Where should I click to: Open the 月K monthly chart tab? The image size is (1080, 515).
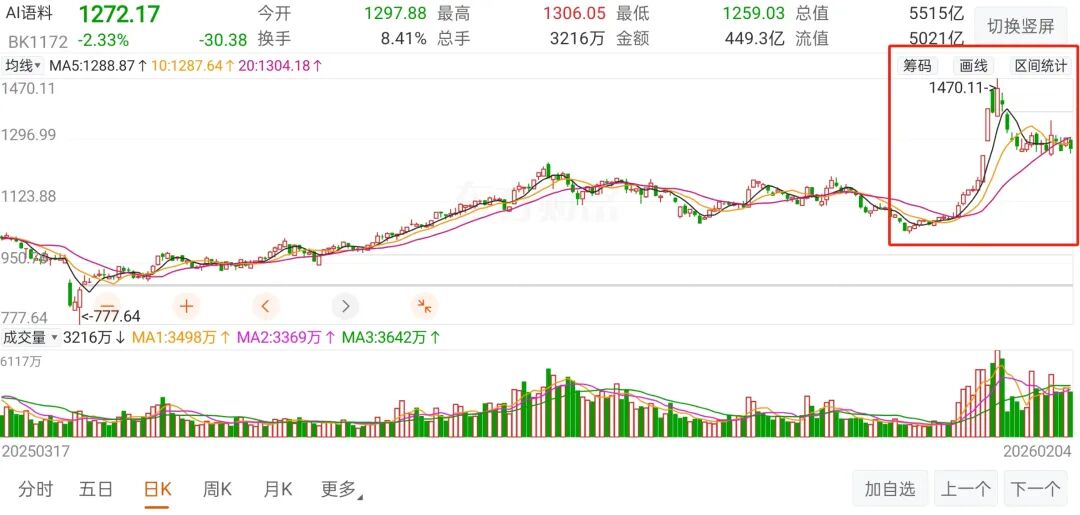[278, 489]
